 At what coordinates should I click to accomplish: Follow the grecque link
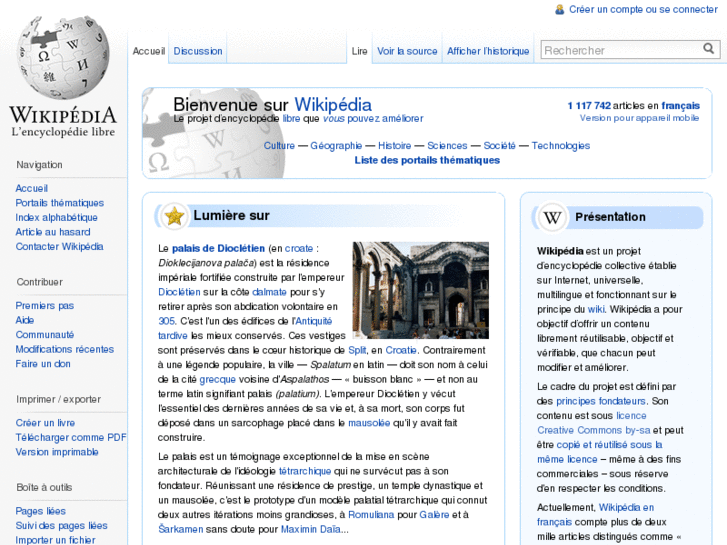click(217, 379)
